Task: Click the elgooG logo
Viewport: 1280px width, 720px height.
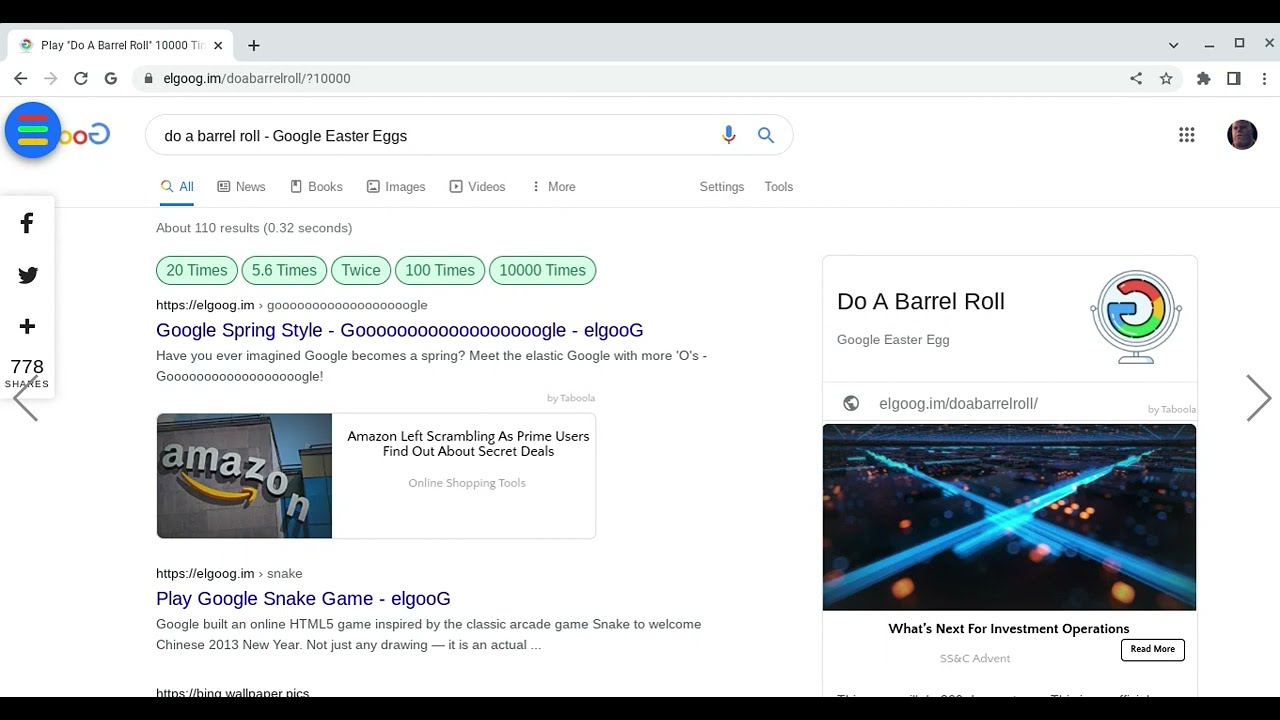Action: pyautogui.click(x=84, y=135)
